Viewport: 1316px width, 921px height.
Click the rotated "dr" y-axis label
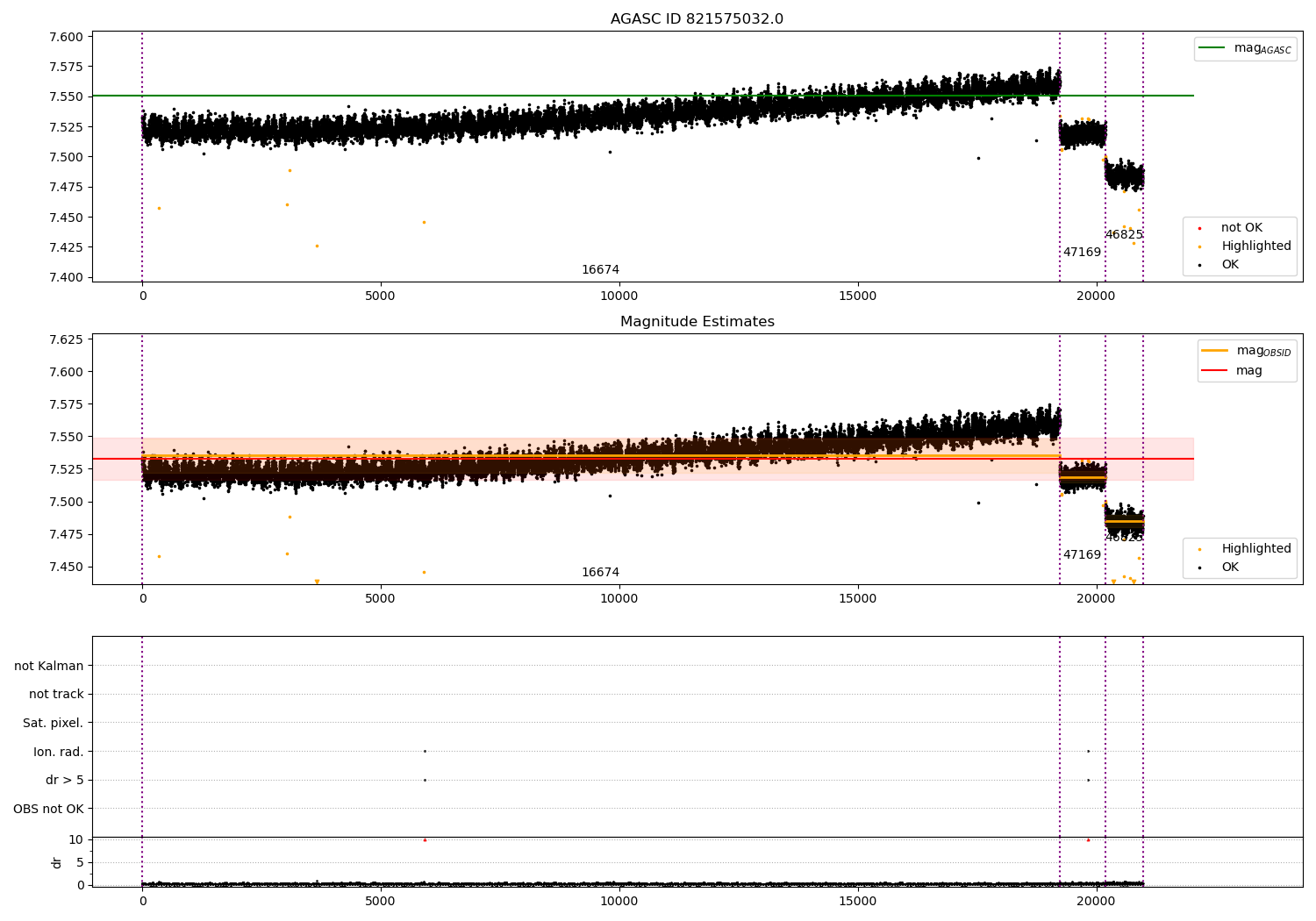pos(57,862)
